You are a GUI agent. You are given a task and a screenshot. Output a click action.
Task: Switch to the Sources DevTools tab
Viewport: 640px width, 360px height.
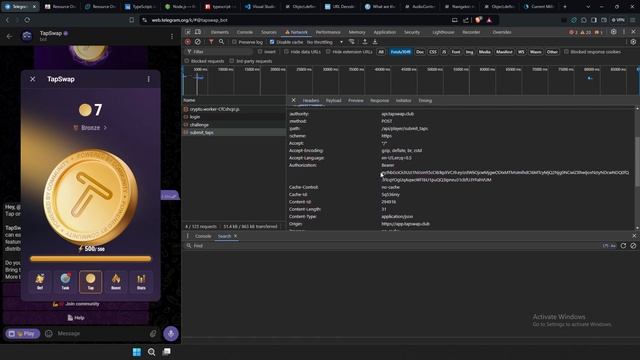tap(269, 32)
